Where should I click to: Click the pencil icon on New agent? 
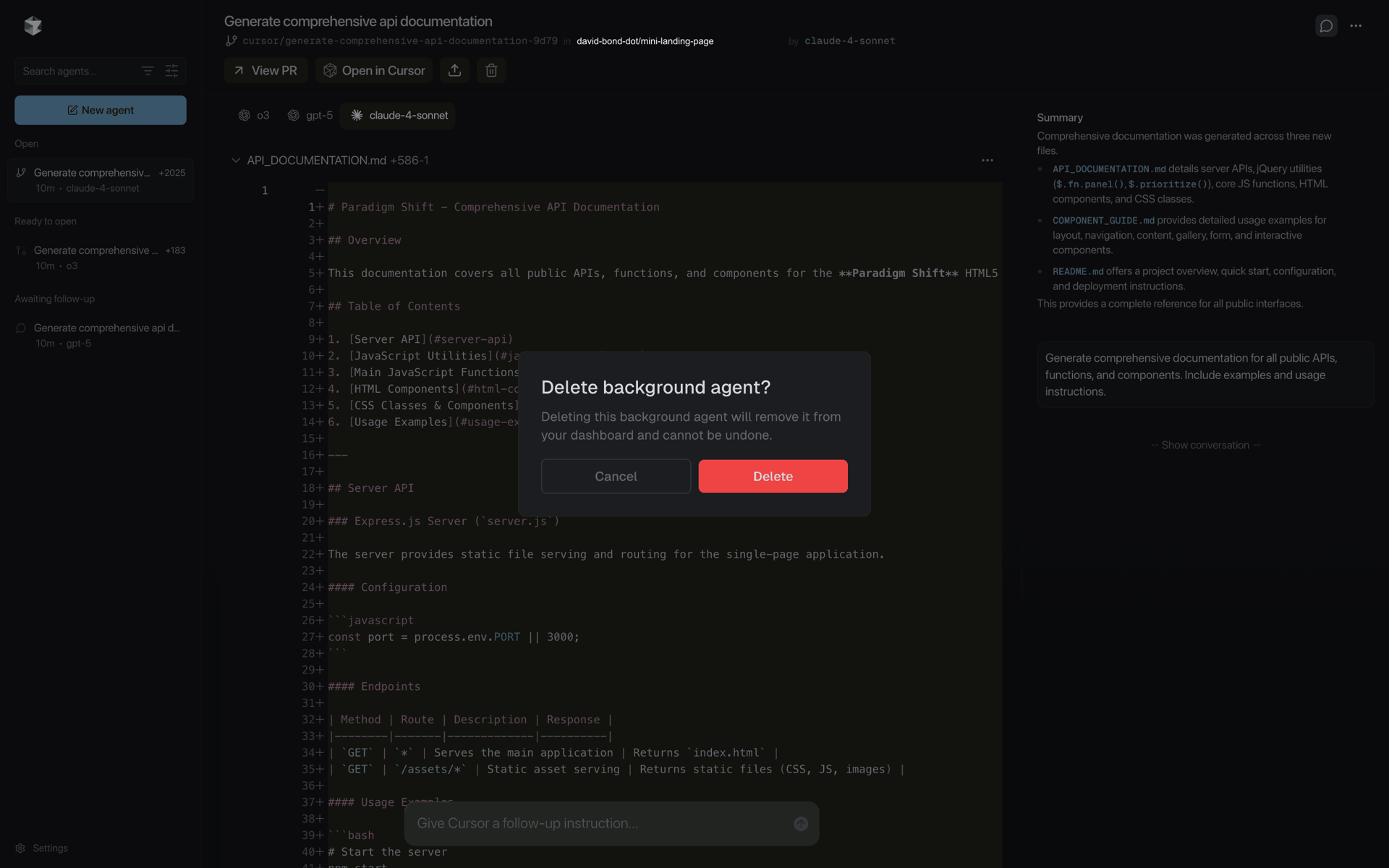click(x=72, y=110)
